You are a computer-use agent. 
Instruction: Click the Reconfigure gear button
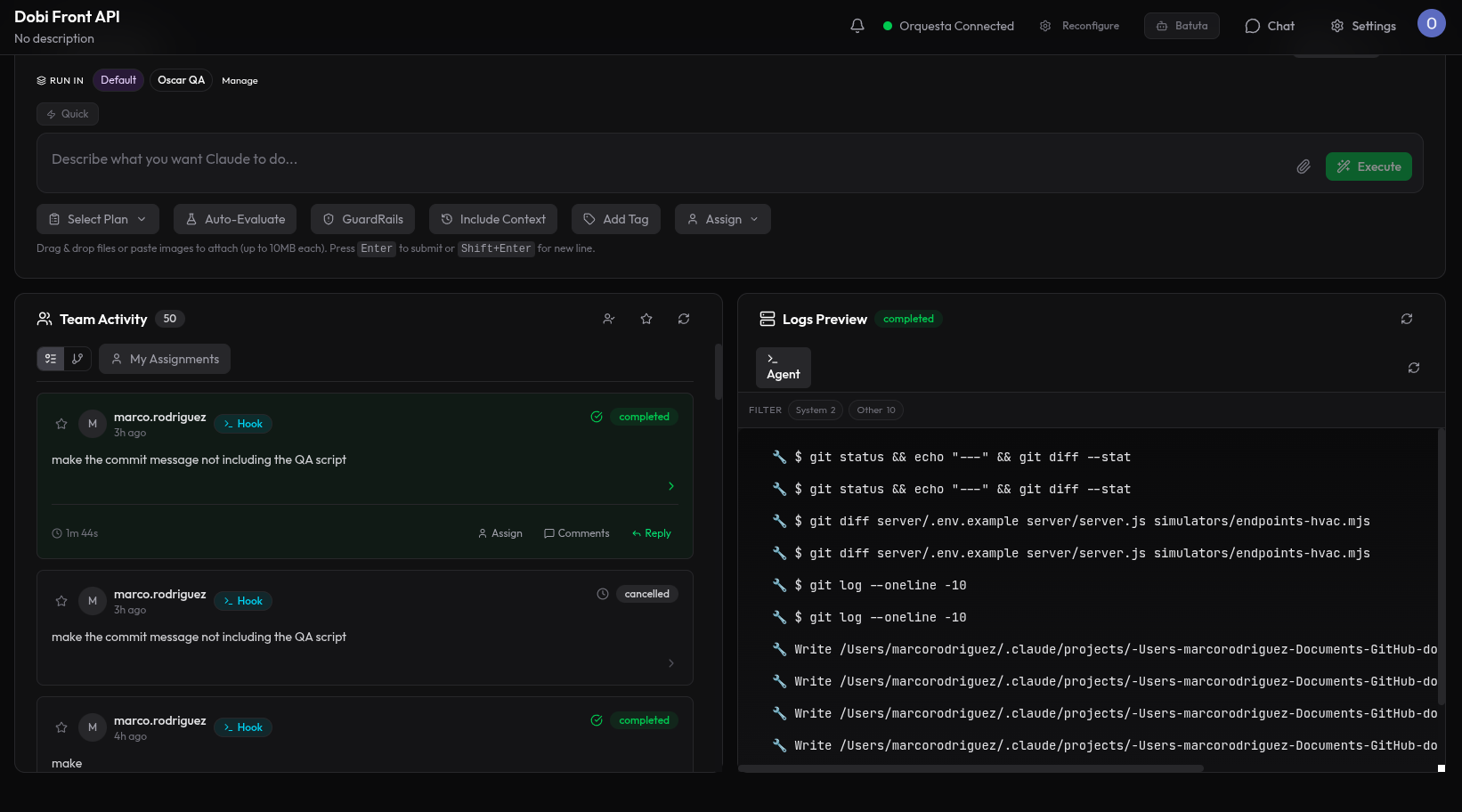(1080, 26)
